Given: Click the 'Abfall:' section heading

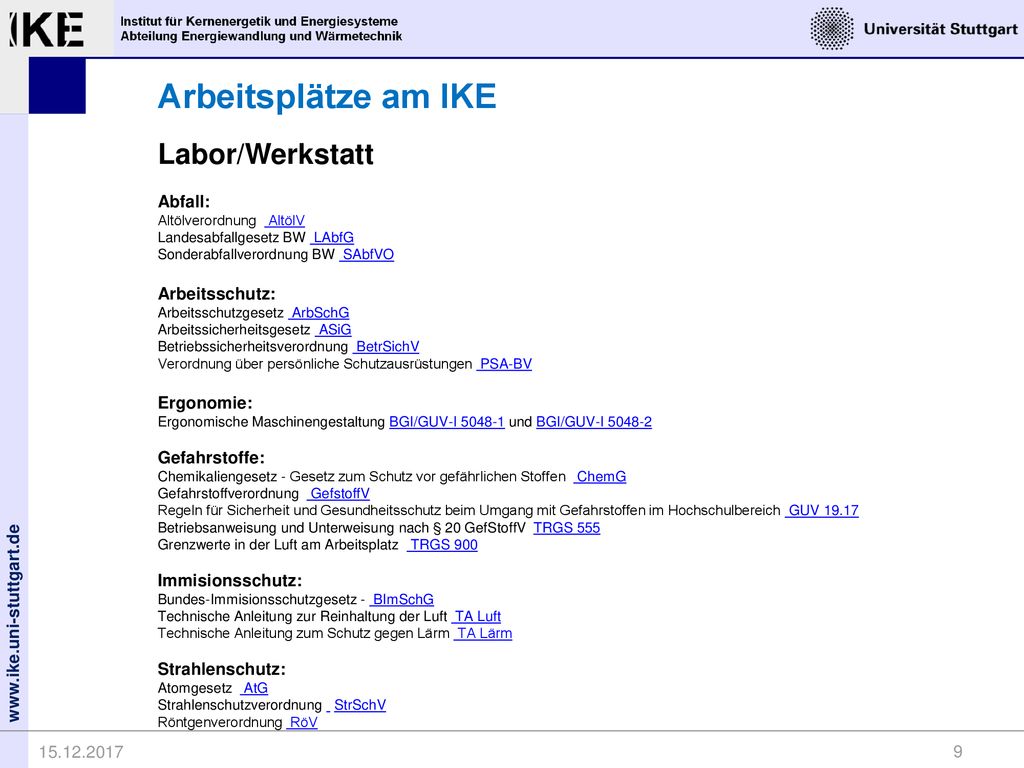Looking at the screenshot, I should (x=184, y=202).
